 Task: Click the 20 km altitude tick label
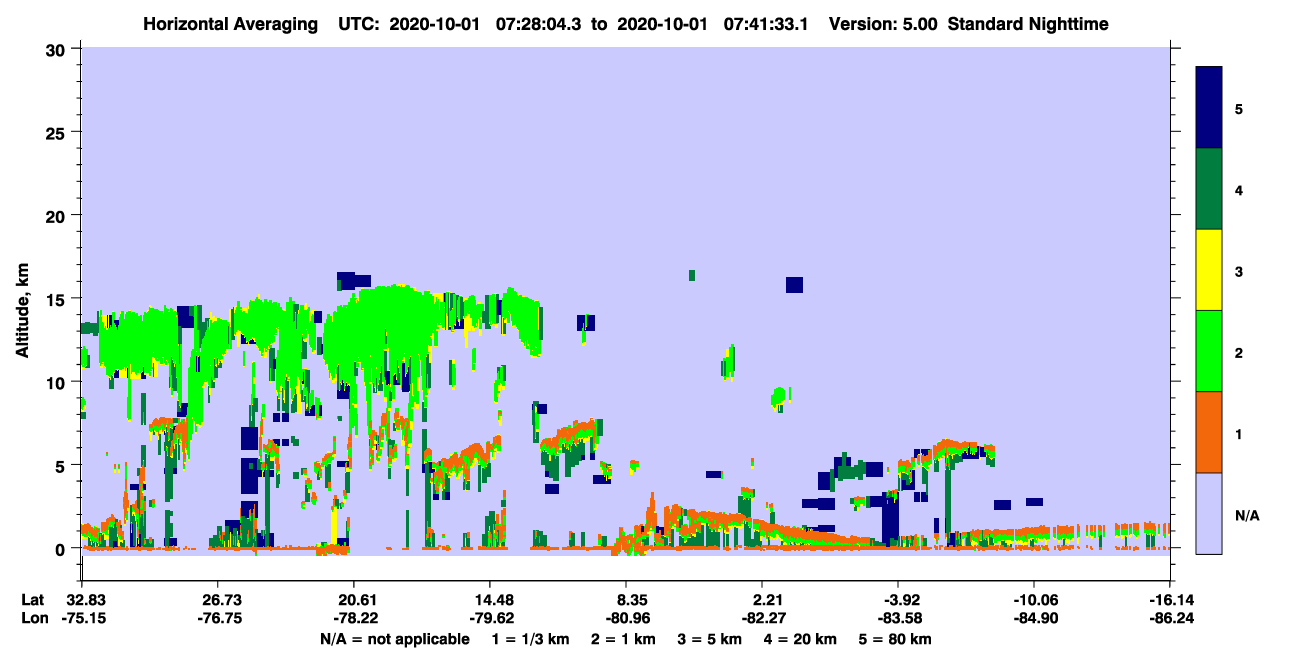pyautogui.click(x=57, y=215)
